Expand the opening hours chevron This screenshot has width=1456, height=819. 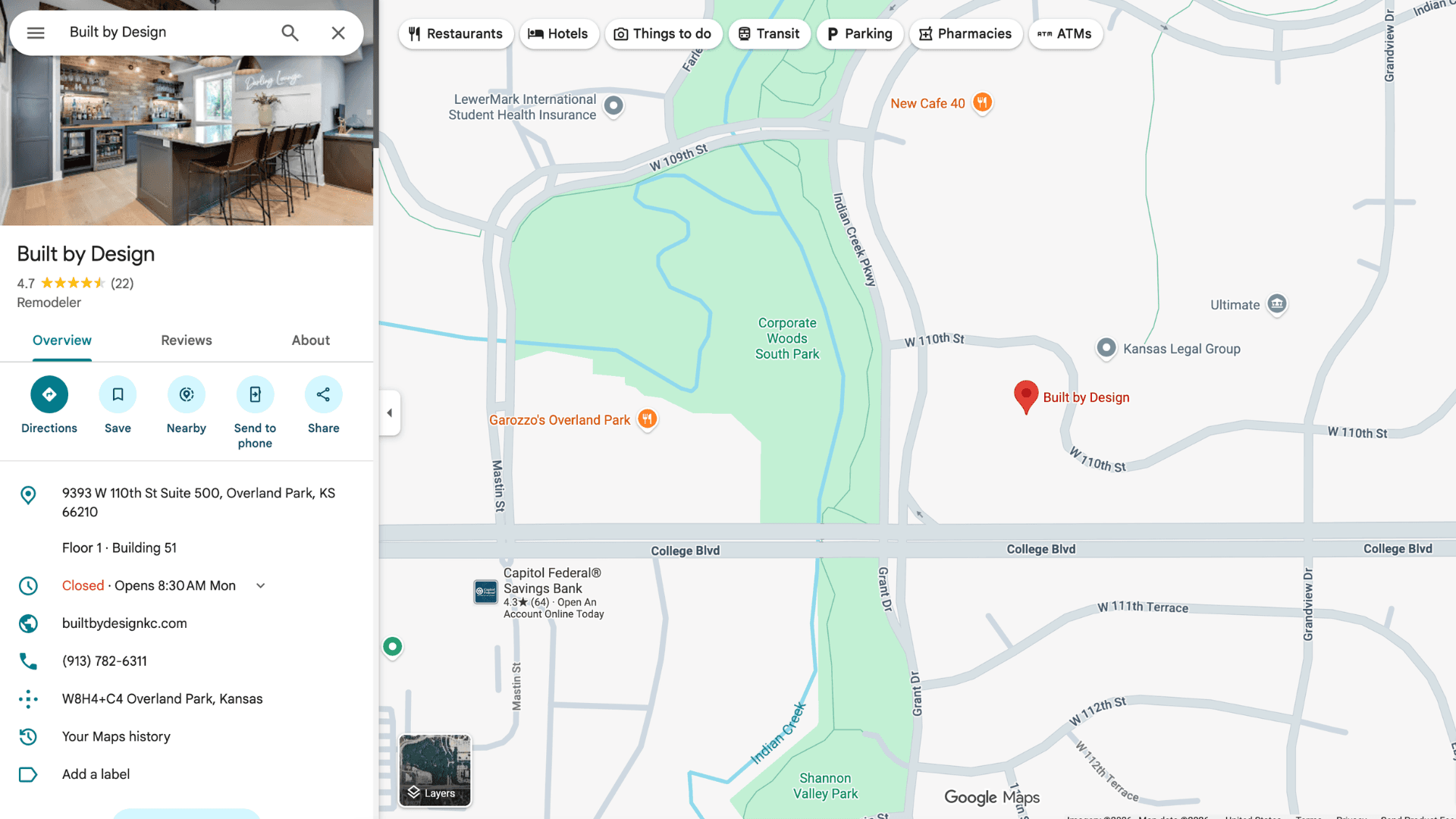pos(260,585)
